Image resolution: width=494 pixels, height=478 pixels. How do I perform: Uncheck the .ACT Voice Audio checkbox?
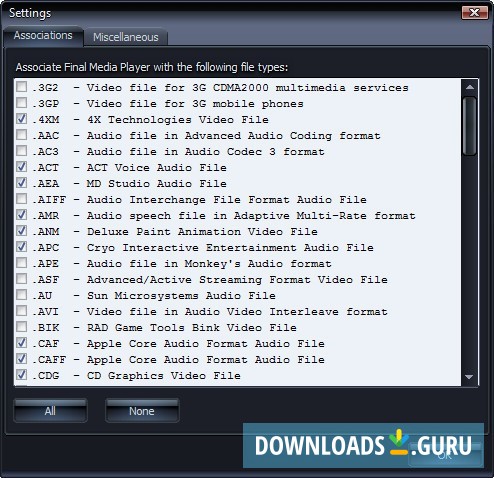22,167
